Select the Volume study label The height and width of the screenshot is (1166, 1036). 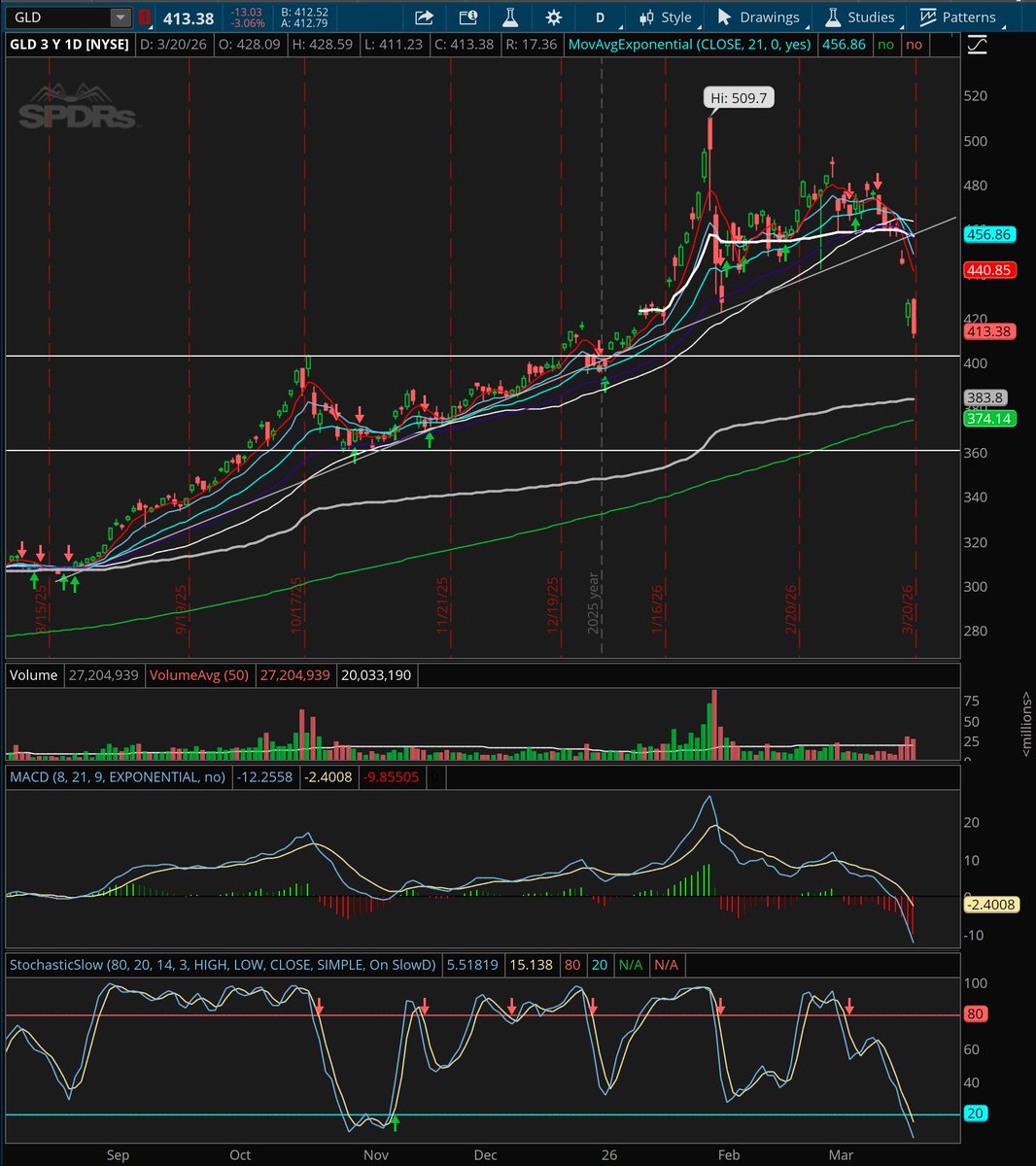coord(34,674)
